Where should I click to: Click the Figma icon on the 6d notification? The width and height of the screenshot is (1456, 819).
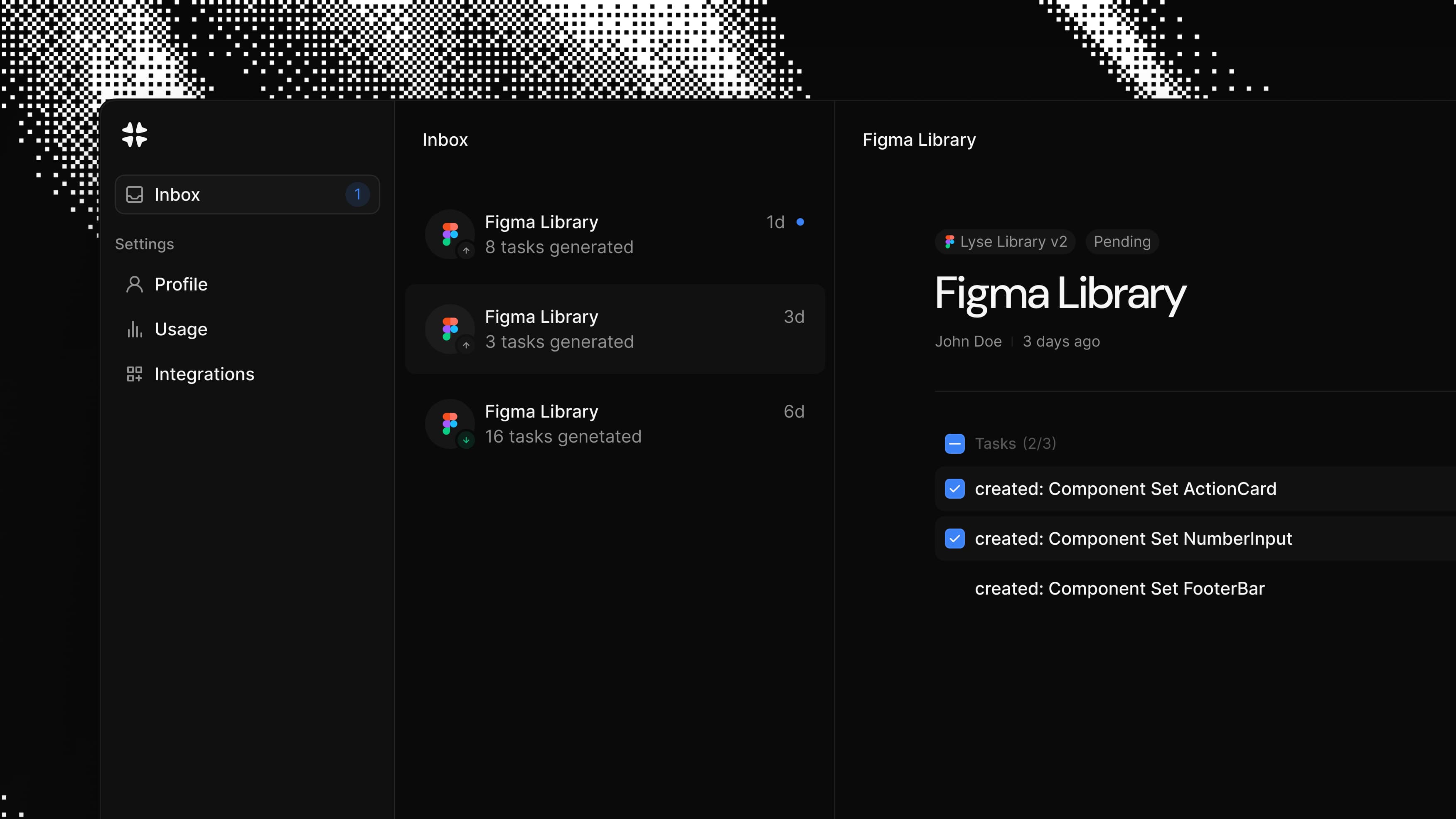click(449, 423)
